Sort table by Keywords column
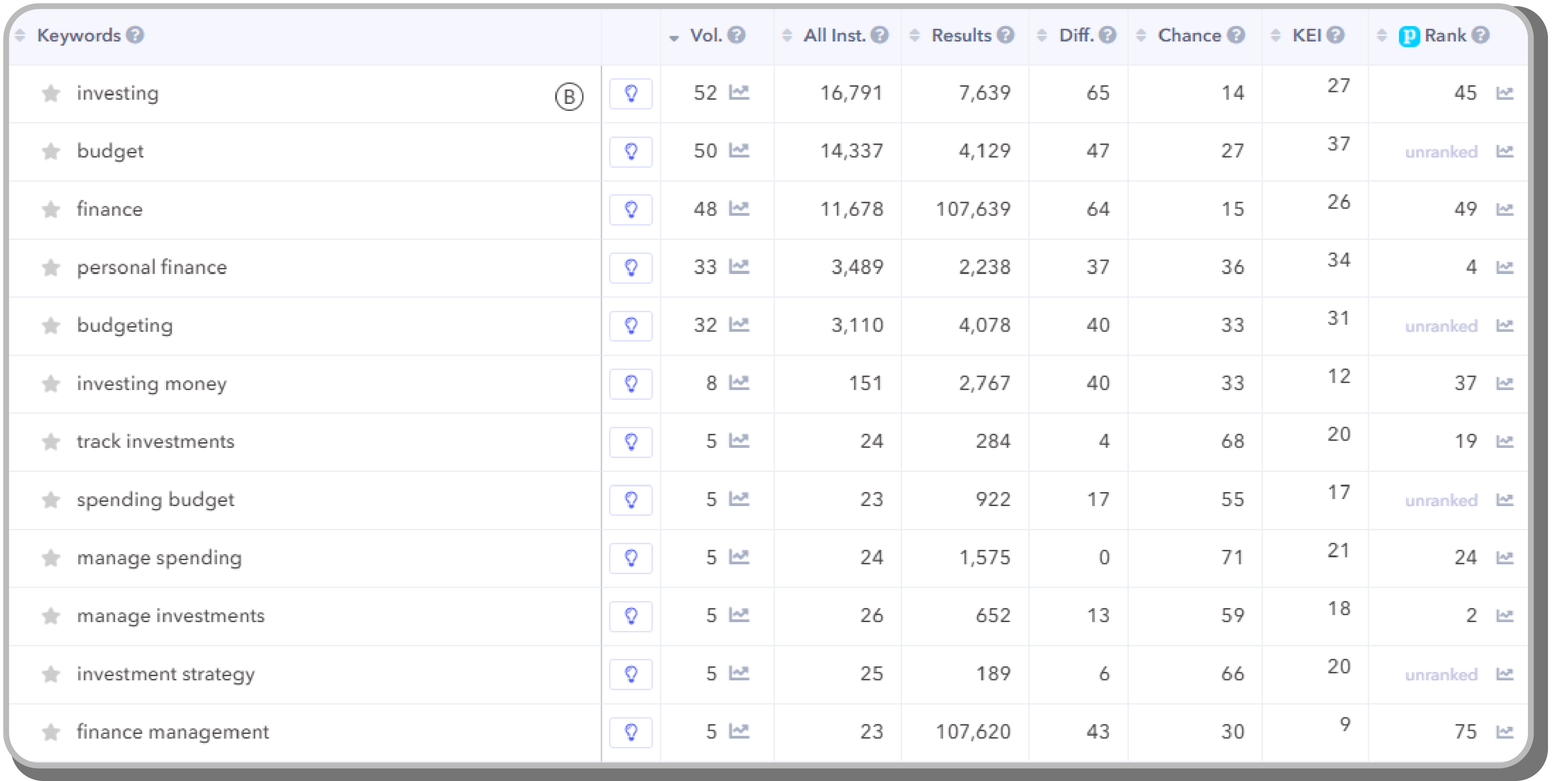This screenshot has width=1568, height=781. (x=20, y=35)
